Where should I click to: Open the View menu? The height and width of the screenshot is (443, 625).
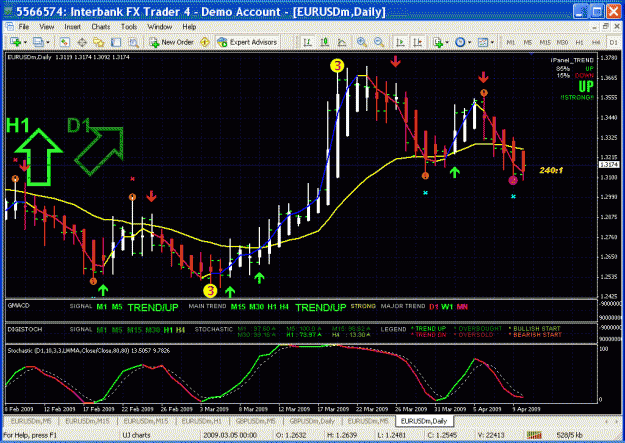point(47,27)
